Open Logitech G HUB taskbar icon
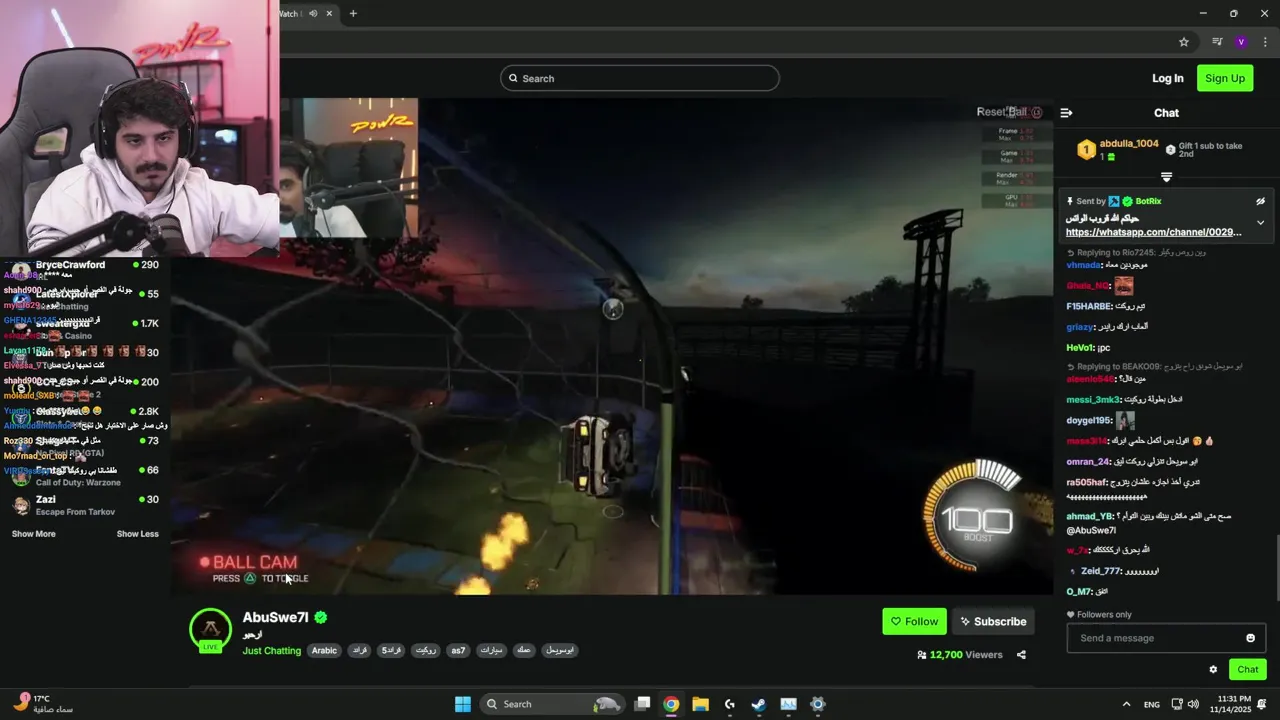The height and width of the screenshot is (720, 1280). coord(730,704)
